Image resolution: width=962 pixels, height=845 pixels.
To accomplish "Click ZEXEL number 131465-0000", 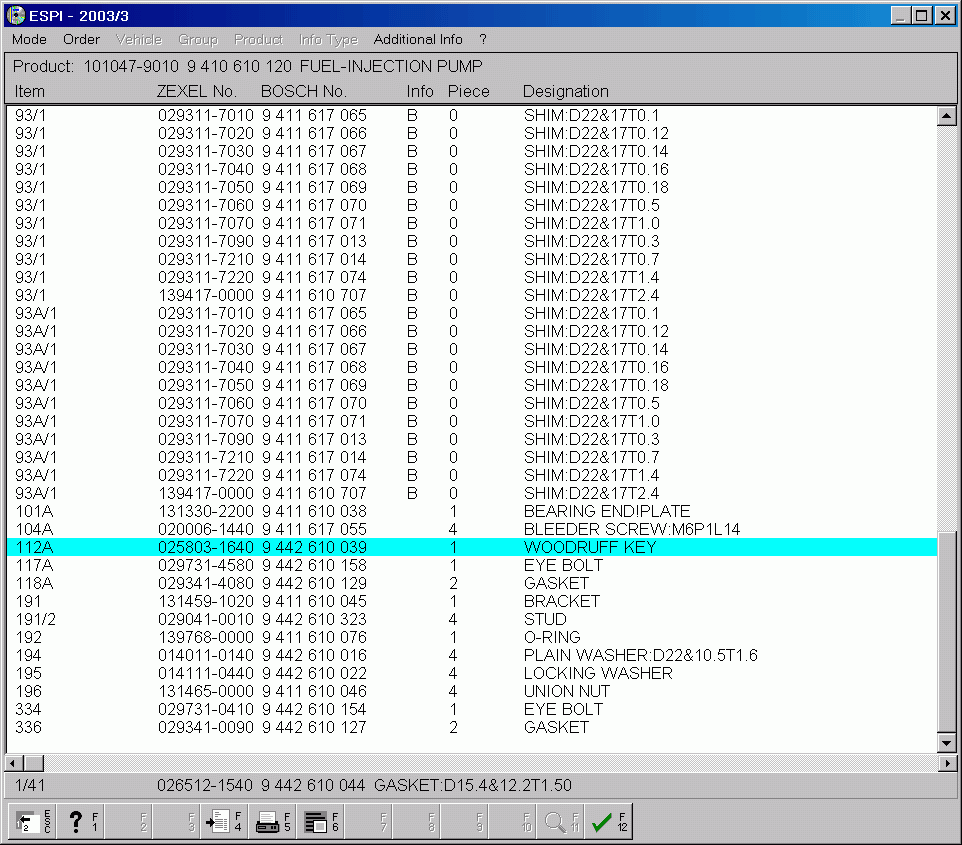I will click(x=206, y=691).
